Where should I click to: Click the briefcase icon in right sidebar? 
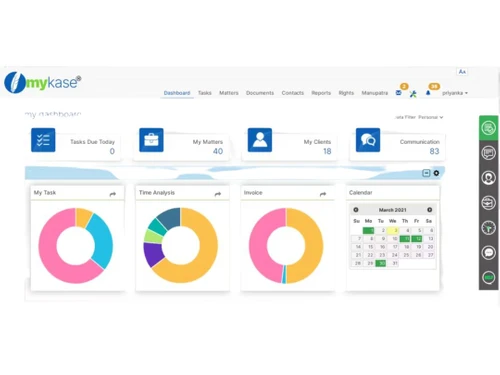click(488, 203)
